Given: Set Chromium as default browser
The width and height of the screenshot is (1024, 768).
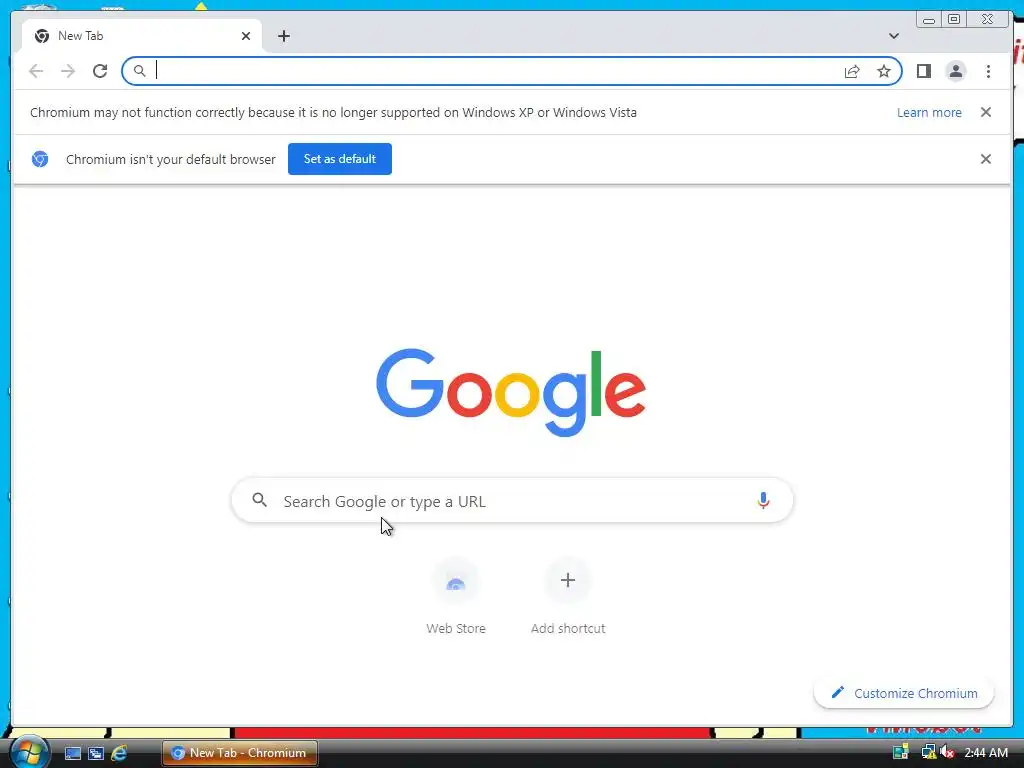Looking at the screenshot, I should click(340, 159).
